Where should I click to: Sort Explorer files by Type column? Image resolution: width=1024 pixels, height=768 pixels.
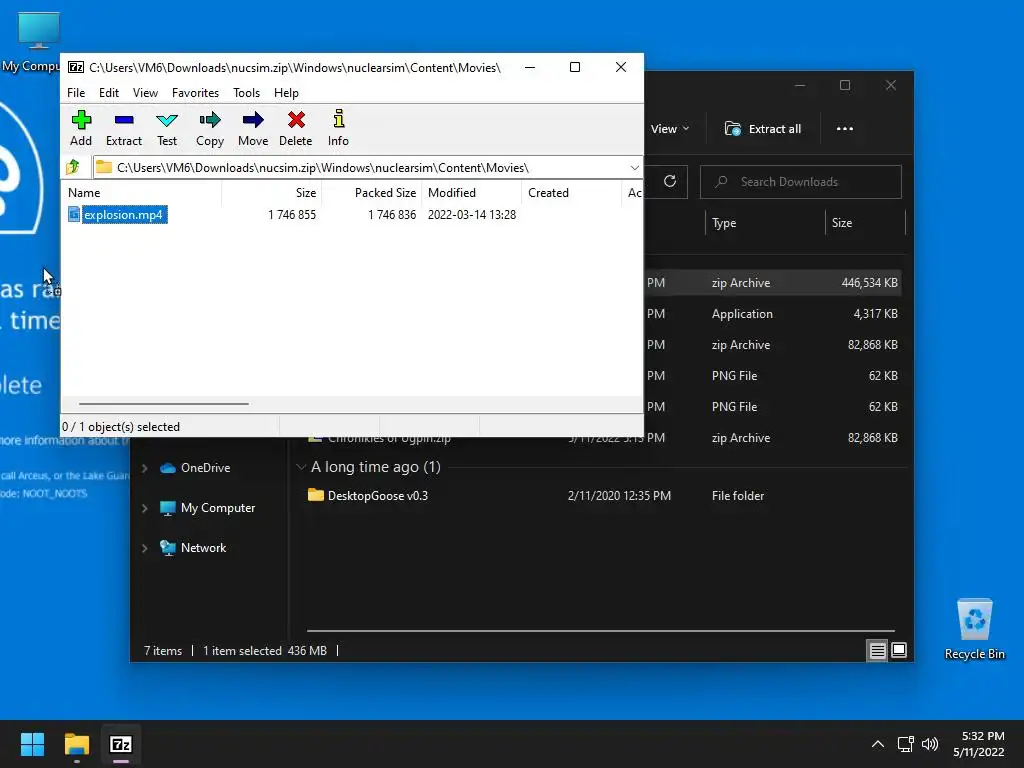765,223
